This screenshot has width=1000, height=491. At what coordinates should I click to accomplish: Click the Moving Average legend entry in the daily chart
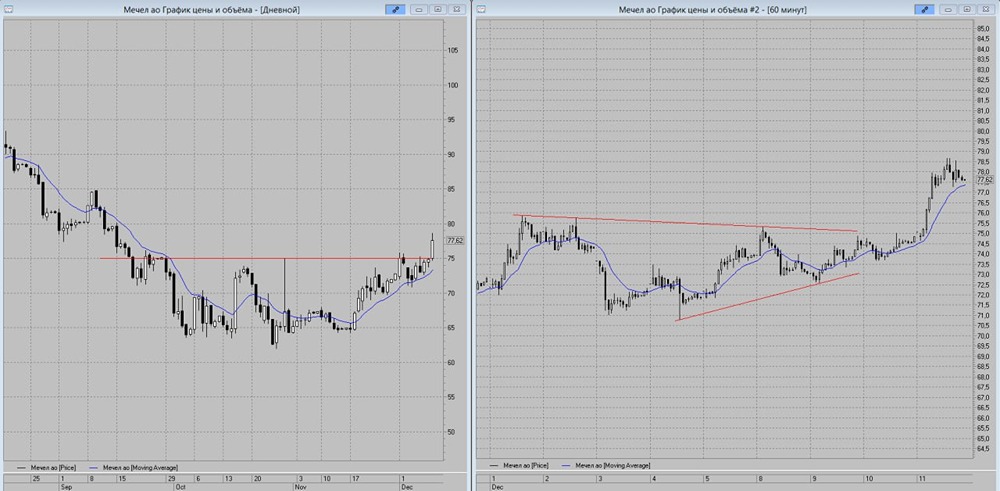click(135, 467)
